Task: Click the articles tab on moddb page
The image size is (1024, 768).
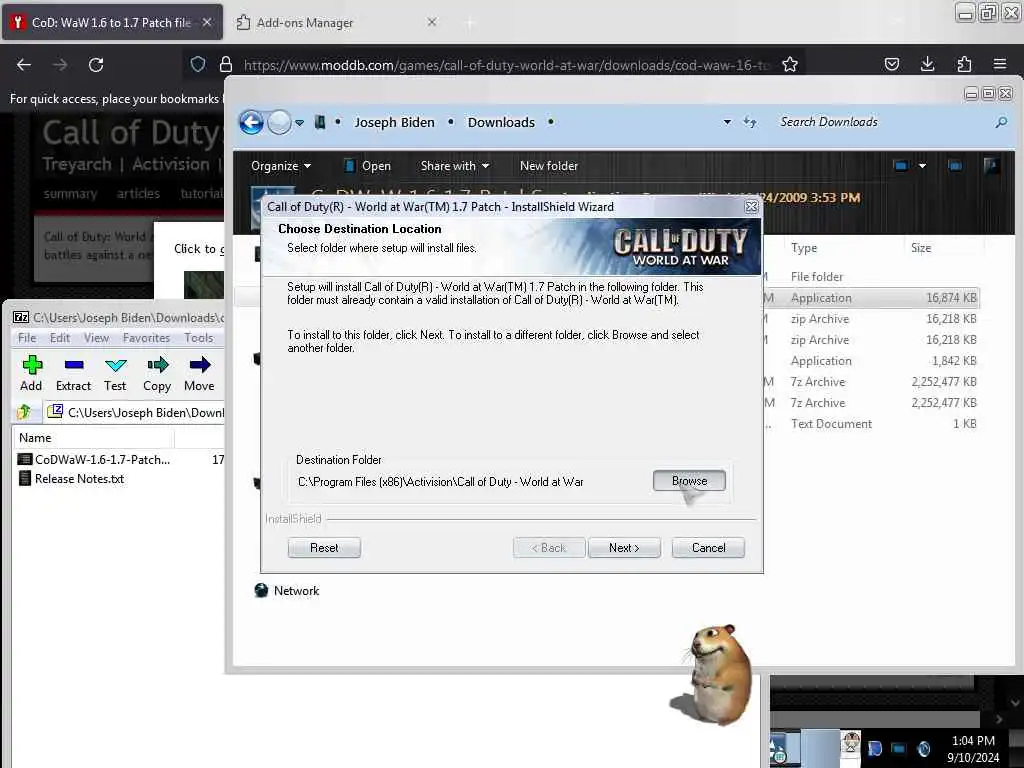Action: (138, 193)
